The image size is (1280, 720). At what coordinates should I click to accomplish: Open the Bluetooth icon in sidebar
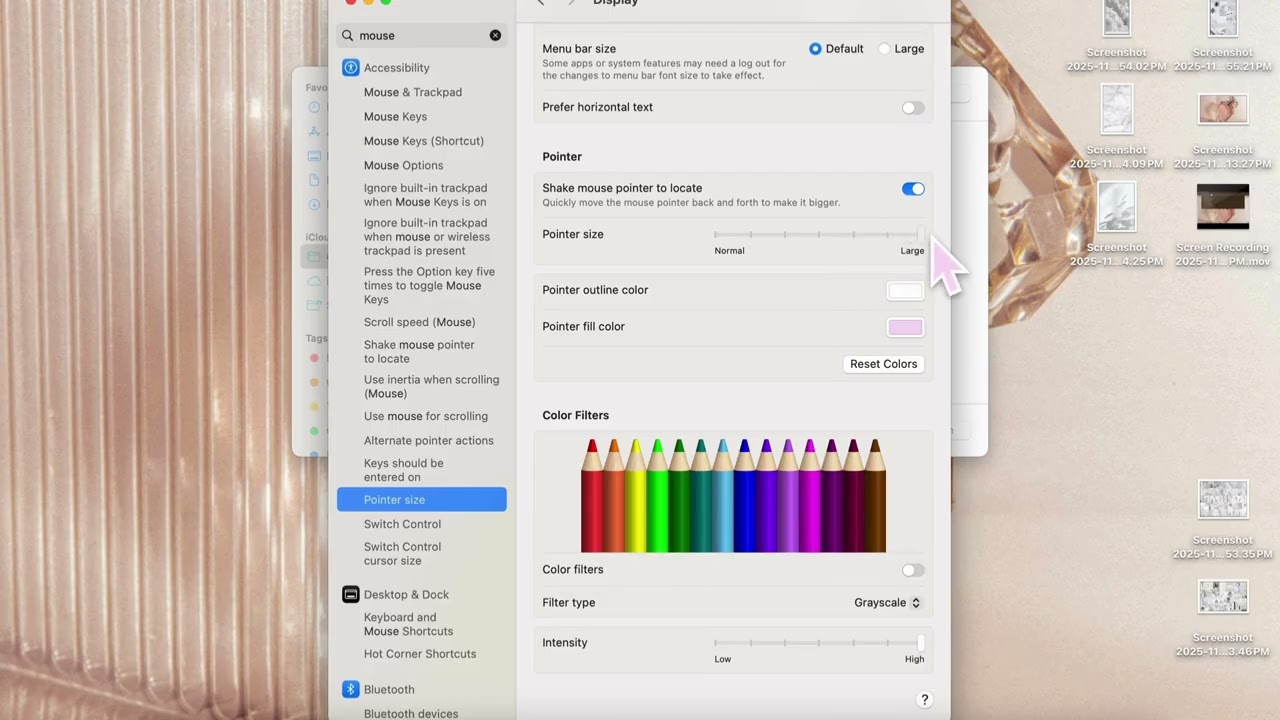(x=350, y=689)
